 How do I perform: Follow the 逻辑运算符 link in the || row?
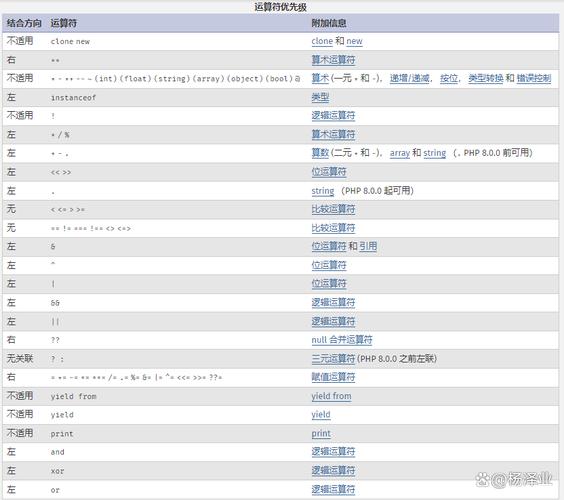tap(333, 321)
